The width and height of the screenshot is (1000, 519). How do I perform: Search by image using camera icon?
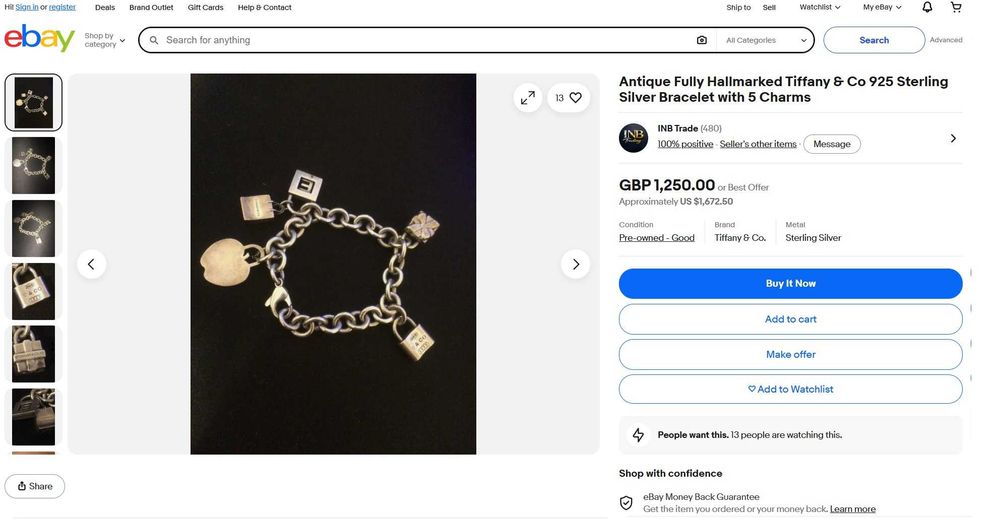(702, 40)
